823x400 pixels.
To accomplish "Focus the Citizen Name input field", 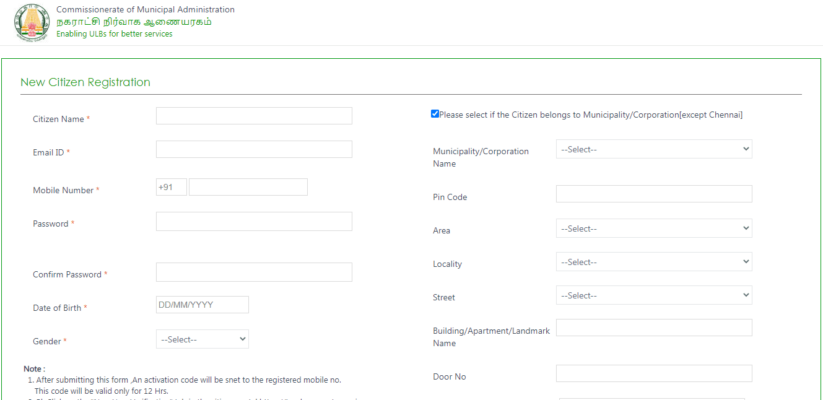I will coord(254,116).
